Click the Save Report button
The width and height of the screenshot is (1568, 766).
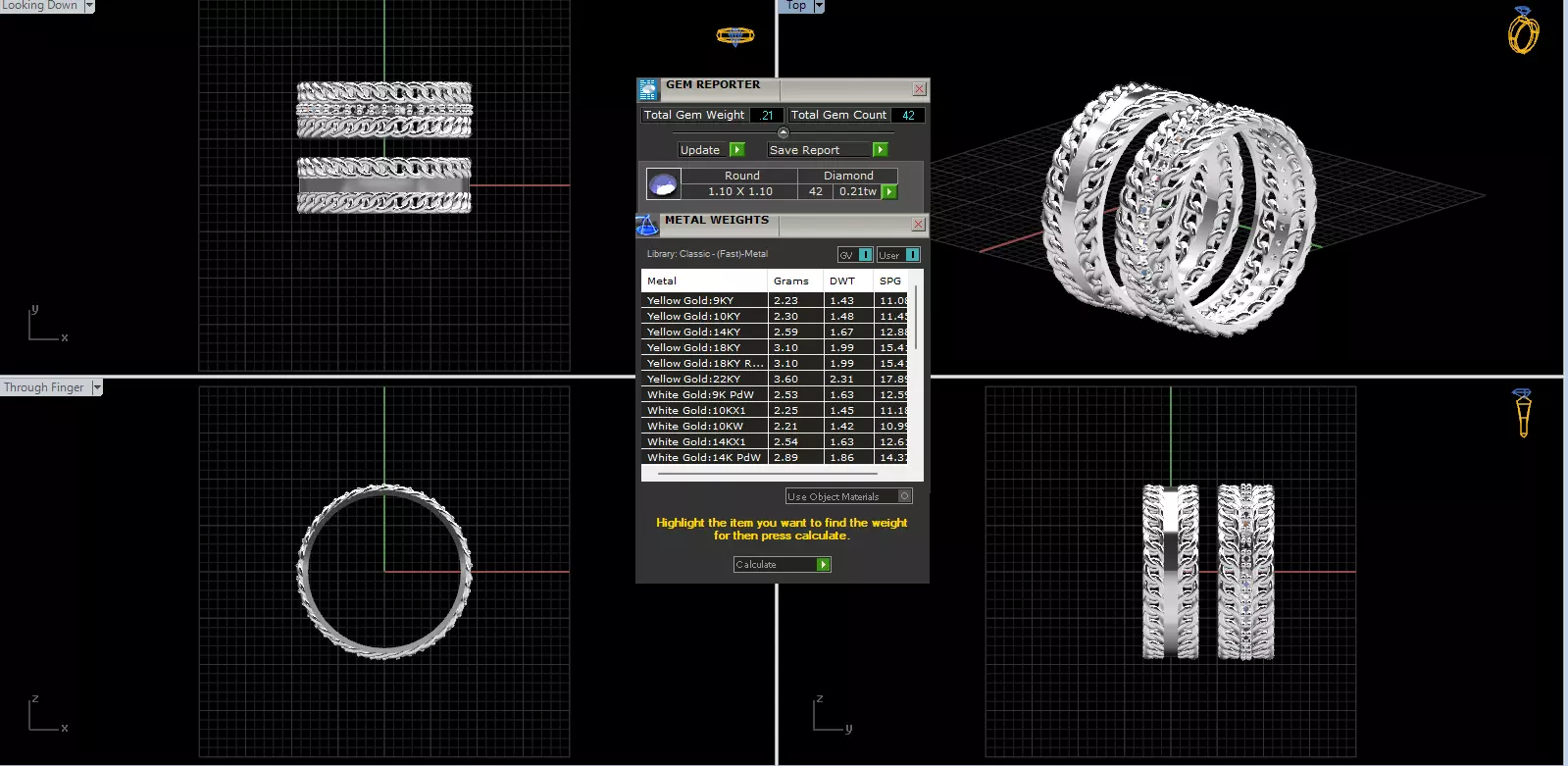[x=828, y=150]
